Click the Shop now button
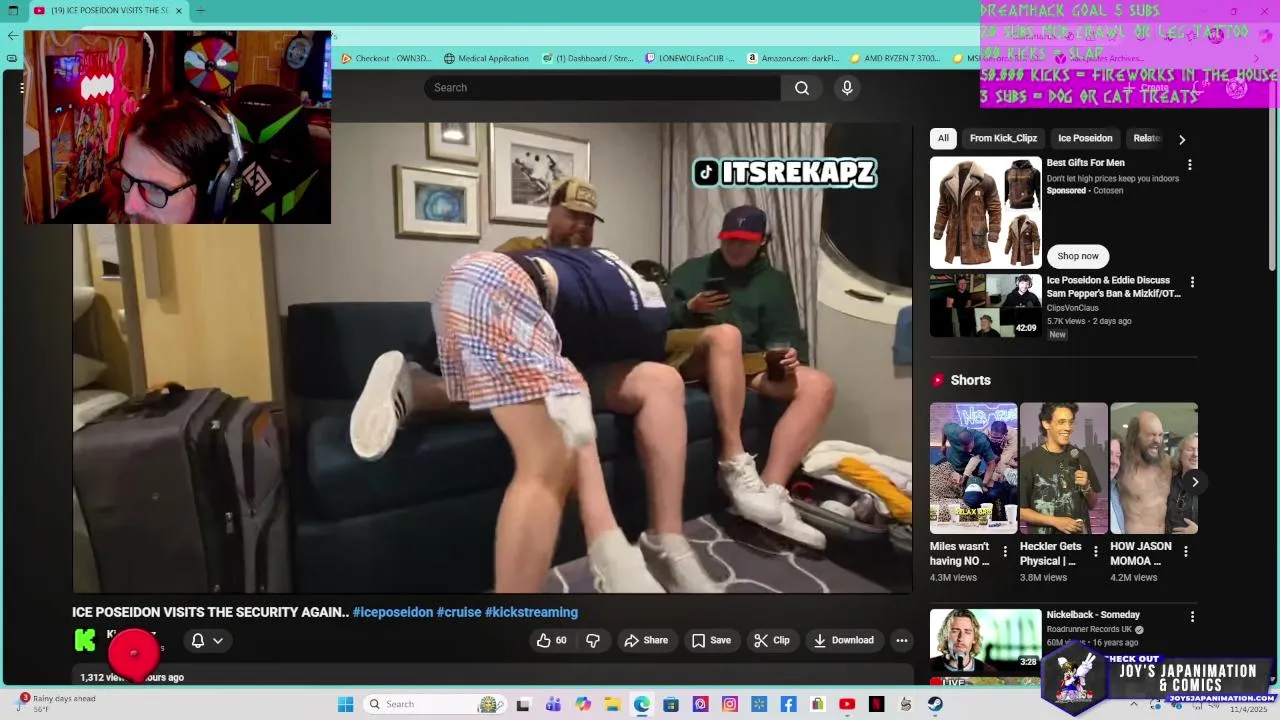This screenshot has height=720, width=1280. (x=1078, y=256)
